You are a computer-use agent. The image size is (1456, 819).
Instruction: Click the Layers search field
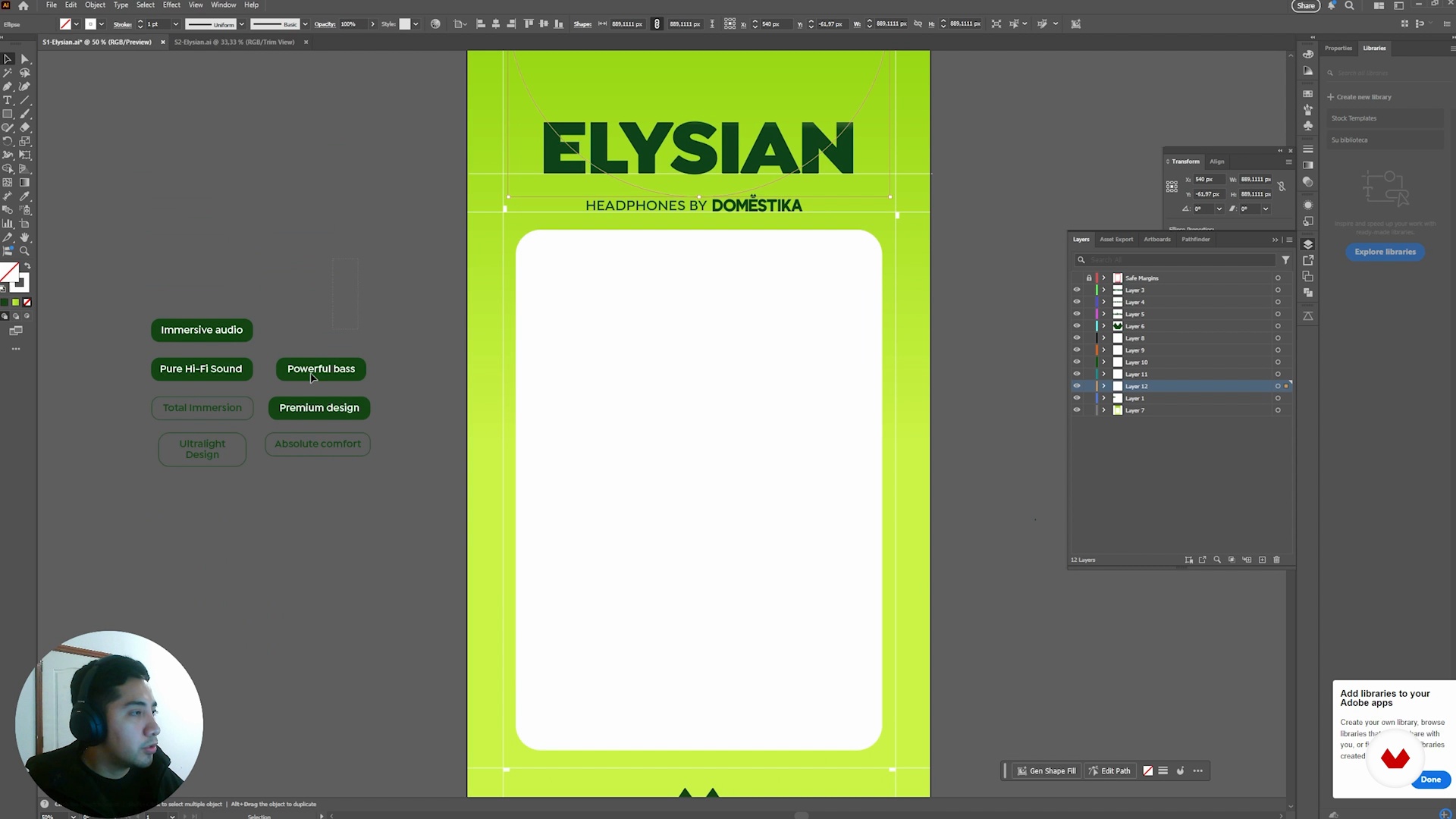(x=1175, y=260)
